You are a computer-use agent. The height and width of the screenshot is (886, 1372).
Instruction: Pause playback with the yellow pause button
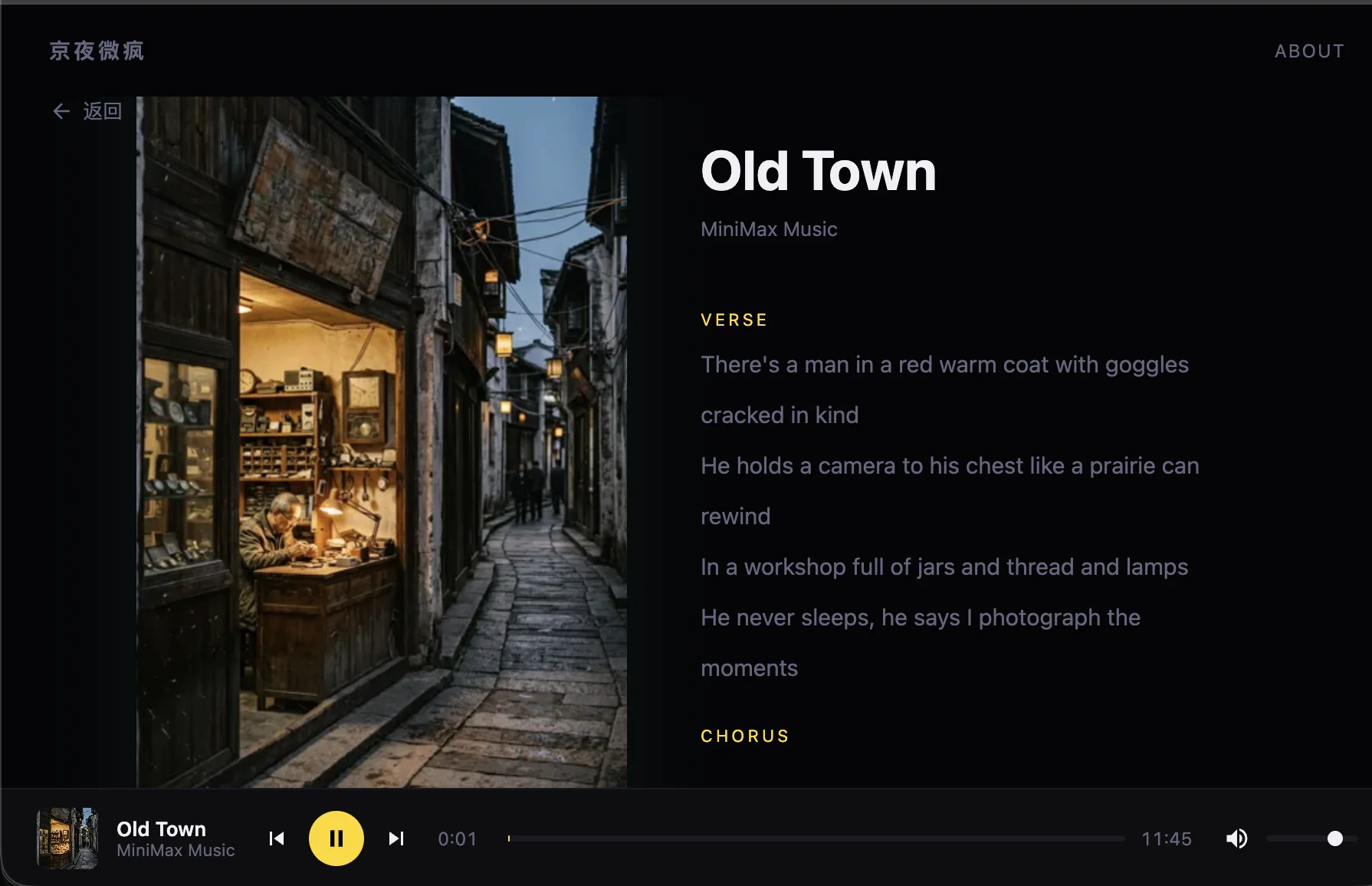point(336,838)
